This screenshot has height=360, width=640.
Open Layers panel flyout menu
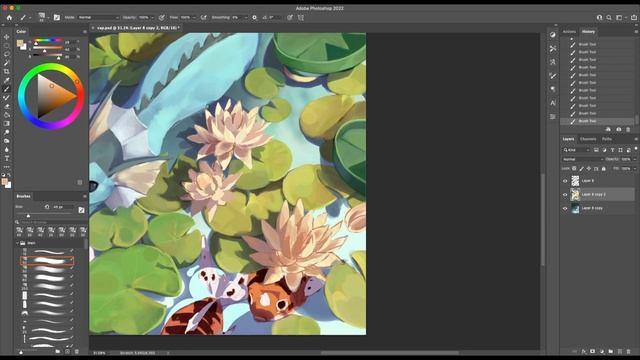point(636,139)
